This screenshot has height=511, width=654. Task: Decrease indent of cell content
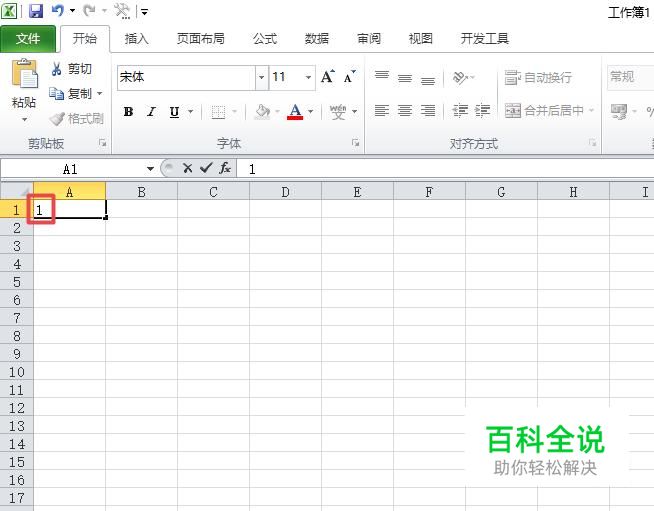tap(460, 111)
